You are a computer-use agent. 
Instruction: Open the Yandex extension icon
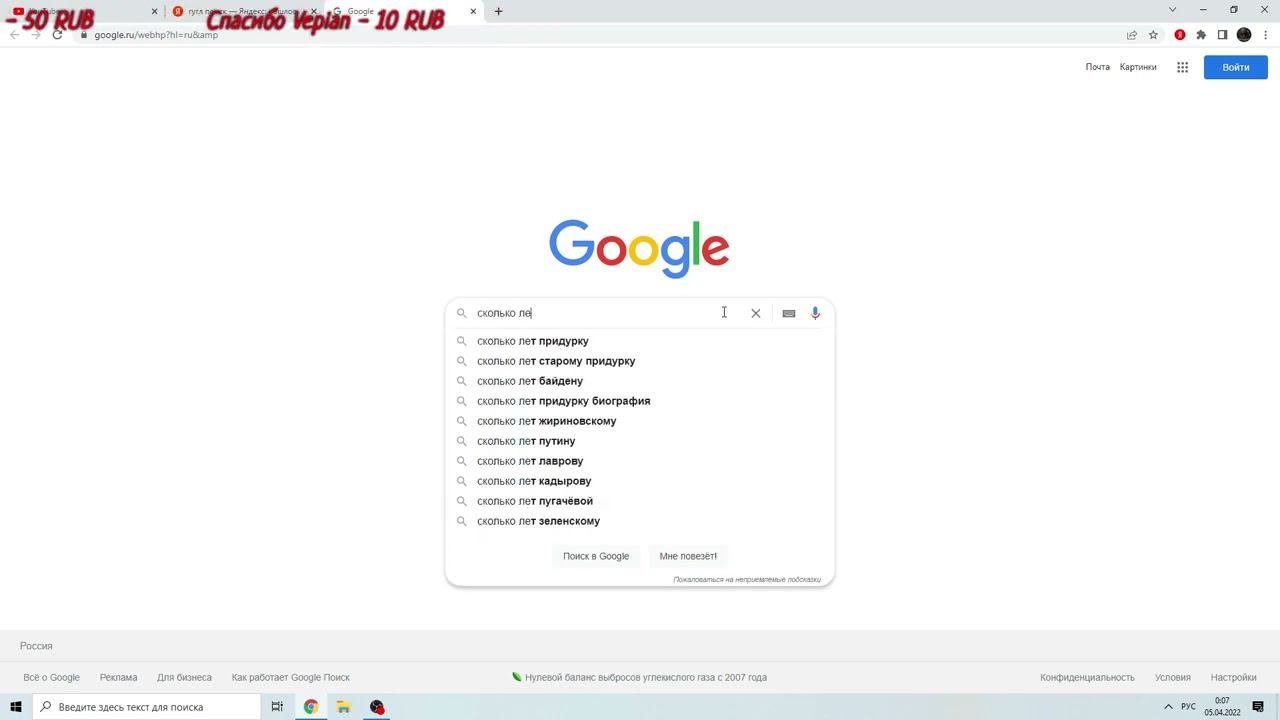click(1180, 35)
